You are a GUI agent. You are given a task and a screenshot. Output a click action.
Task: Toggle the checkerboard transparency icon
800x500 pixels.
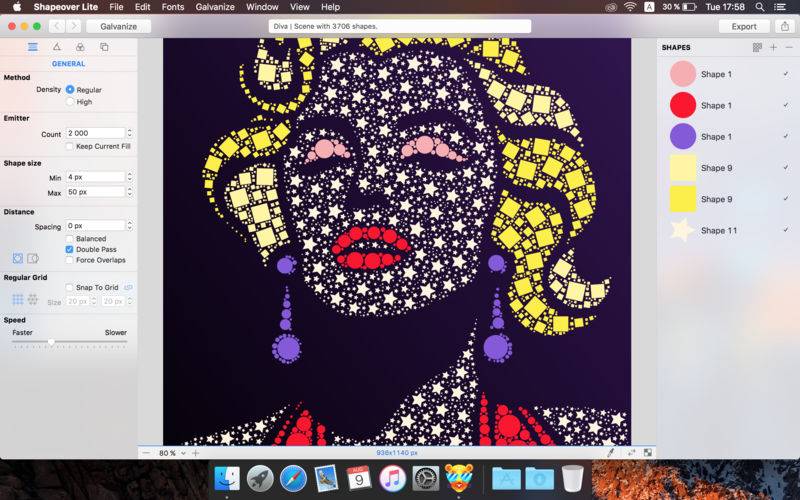click(647, 453)
